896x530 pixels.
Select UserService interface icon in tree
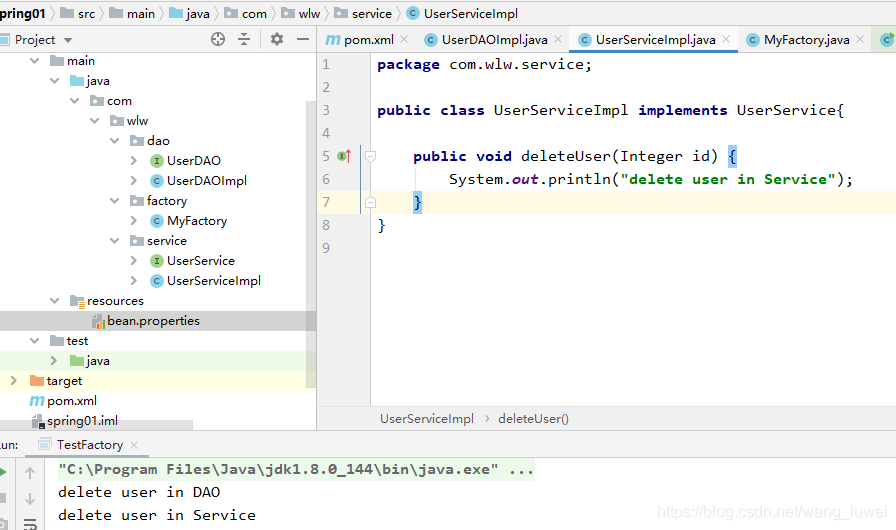157,261
